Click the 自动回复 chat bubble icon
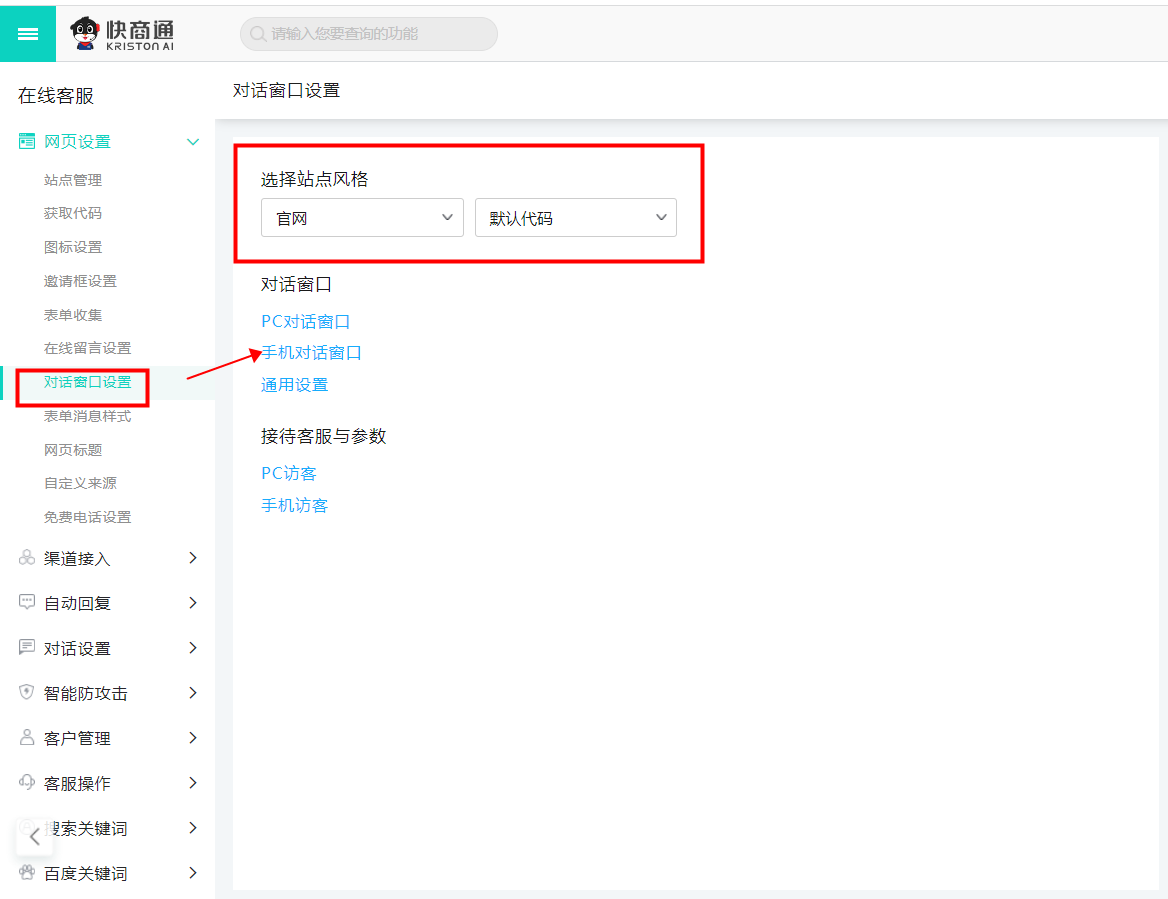 pos(27,603)
